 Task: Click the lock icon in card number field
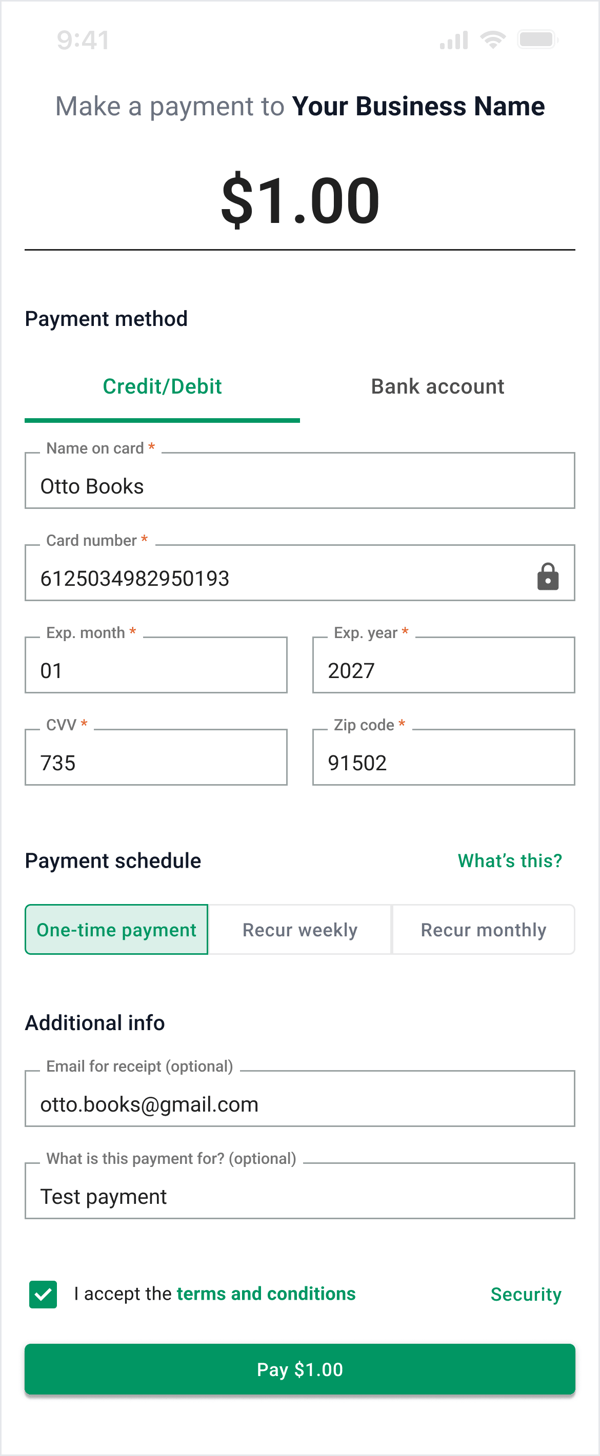[x=547, y=577]
